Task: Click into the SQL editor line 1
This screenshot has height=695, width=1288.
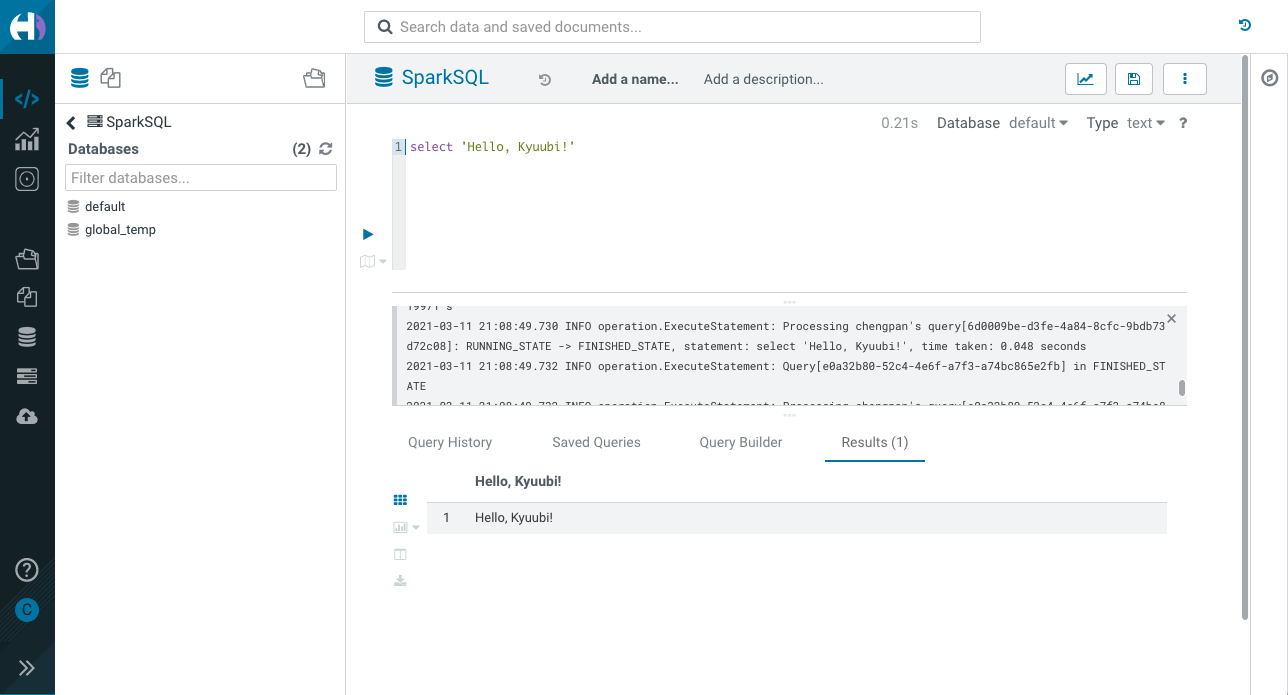Action: tap(795, 147)
